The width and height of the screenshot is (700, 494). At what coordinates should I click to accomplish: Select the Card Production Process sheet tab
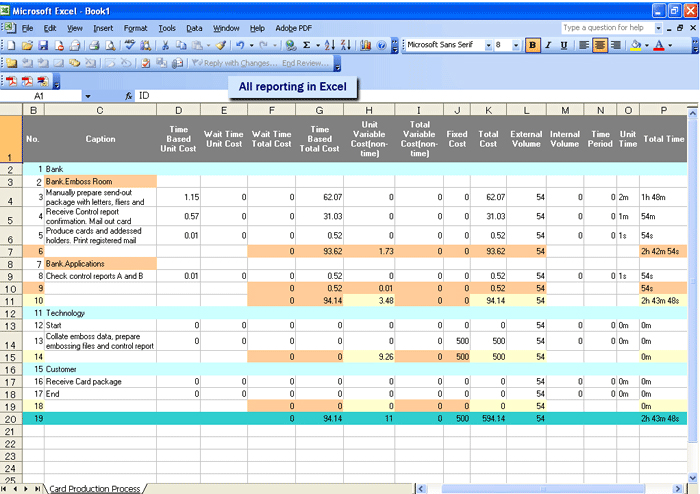95,489
